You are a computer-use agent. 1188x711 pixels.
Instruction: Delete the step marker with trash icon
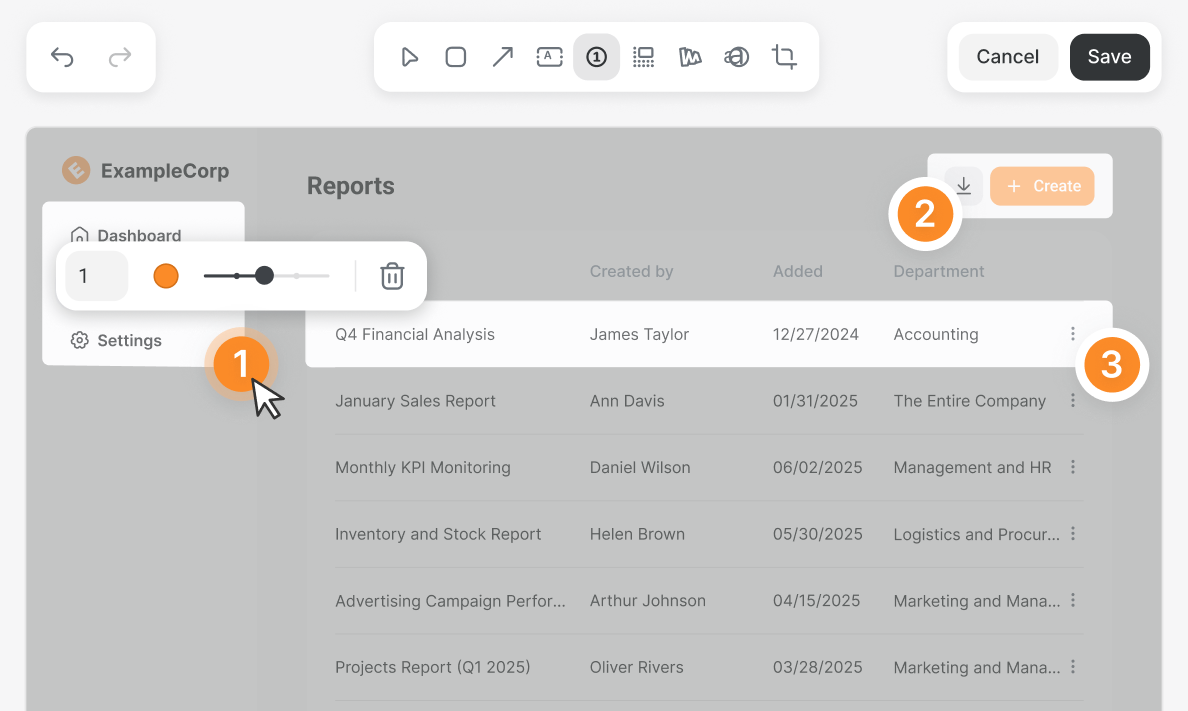392,276
